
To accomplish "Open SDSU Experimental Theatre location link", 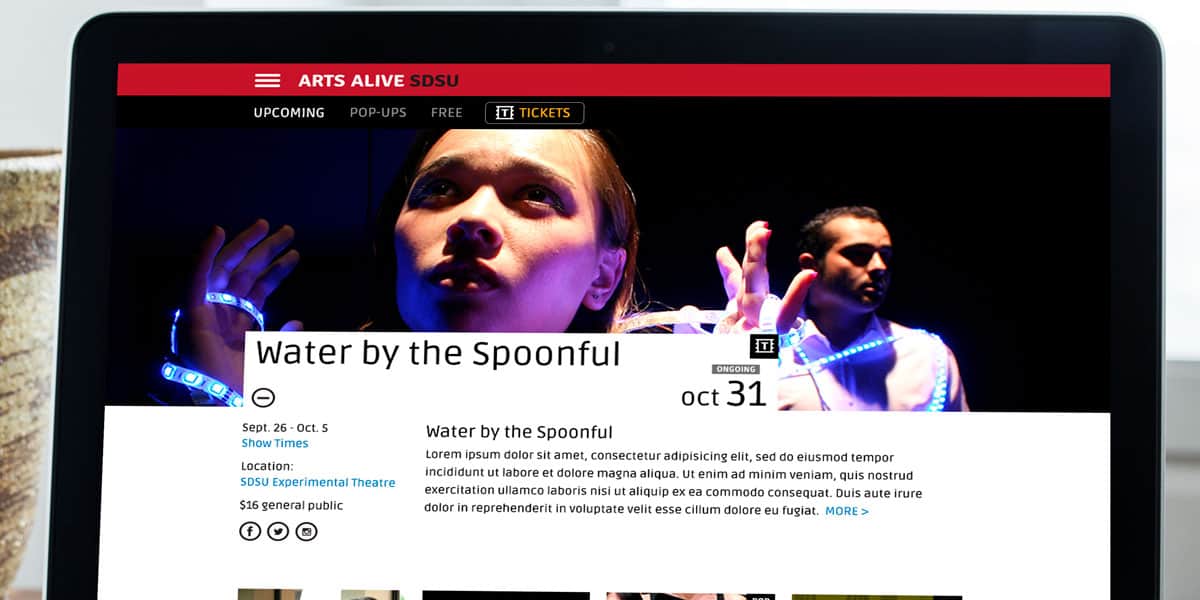I will 318,482.
